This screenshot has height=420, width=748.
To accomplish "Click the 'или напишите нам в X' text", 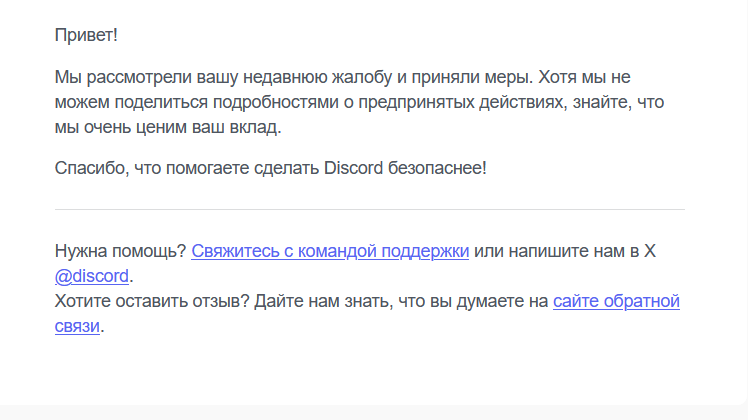I will [x=565, y=251].
